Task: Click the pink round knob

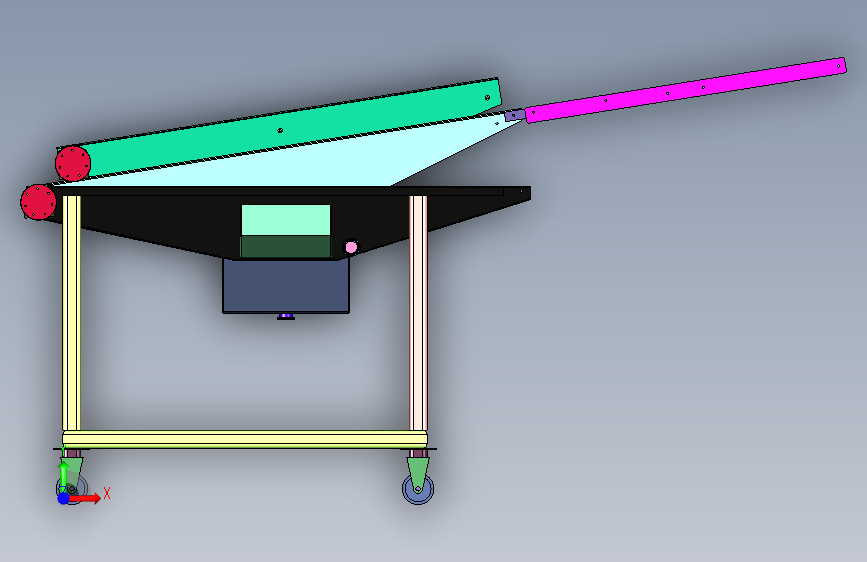Action: (x=351, y=247)
